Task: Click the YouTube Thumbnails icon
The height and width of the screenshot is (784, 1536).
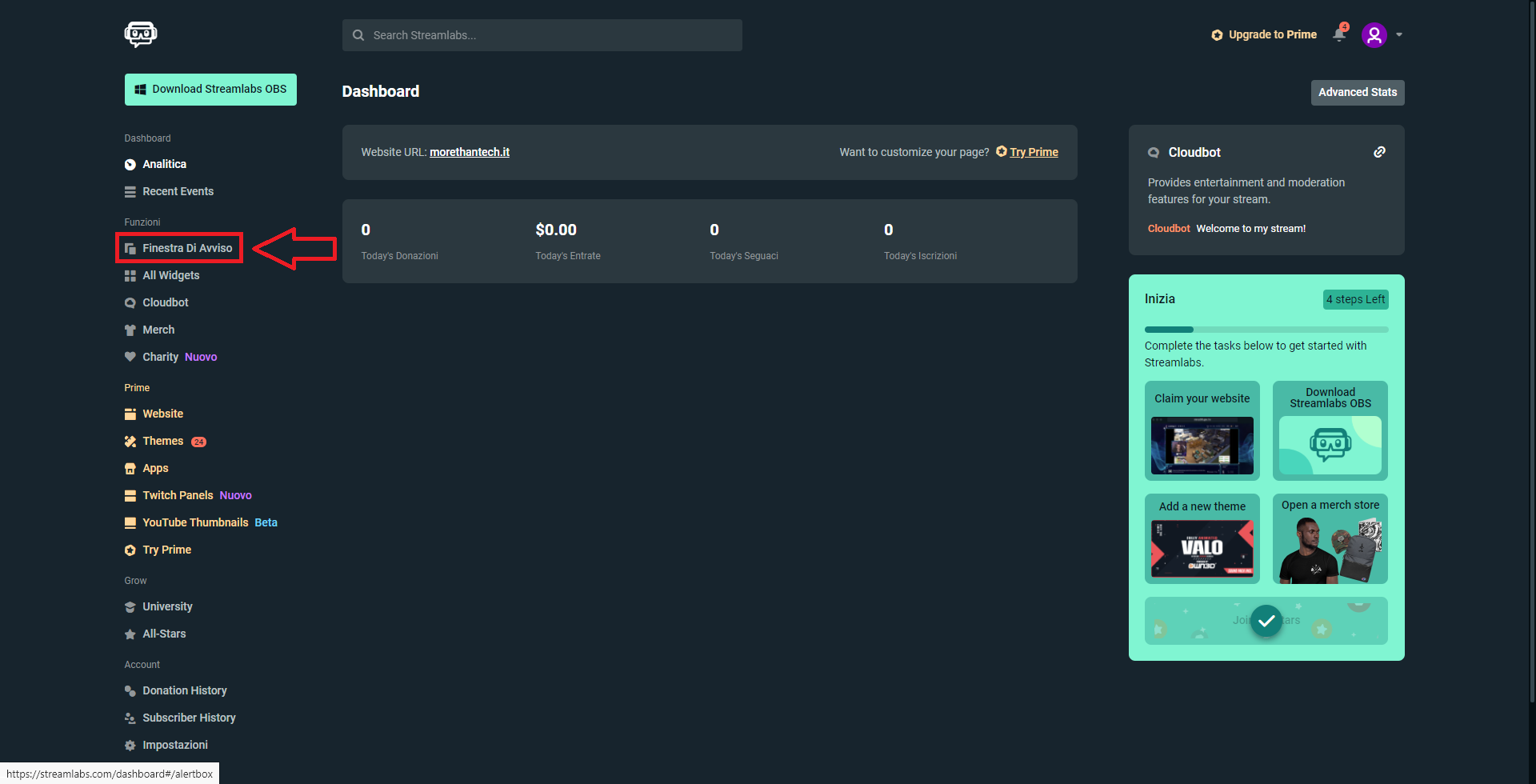Action: [x=130, y=523]
